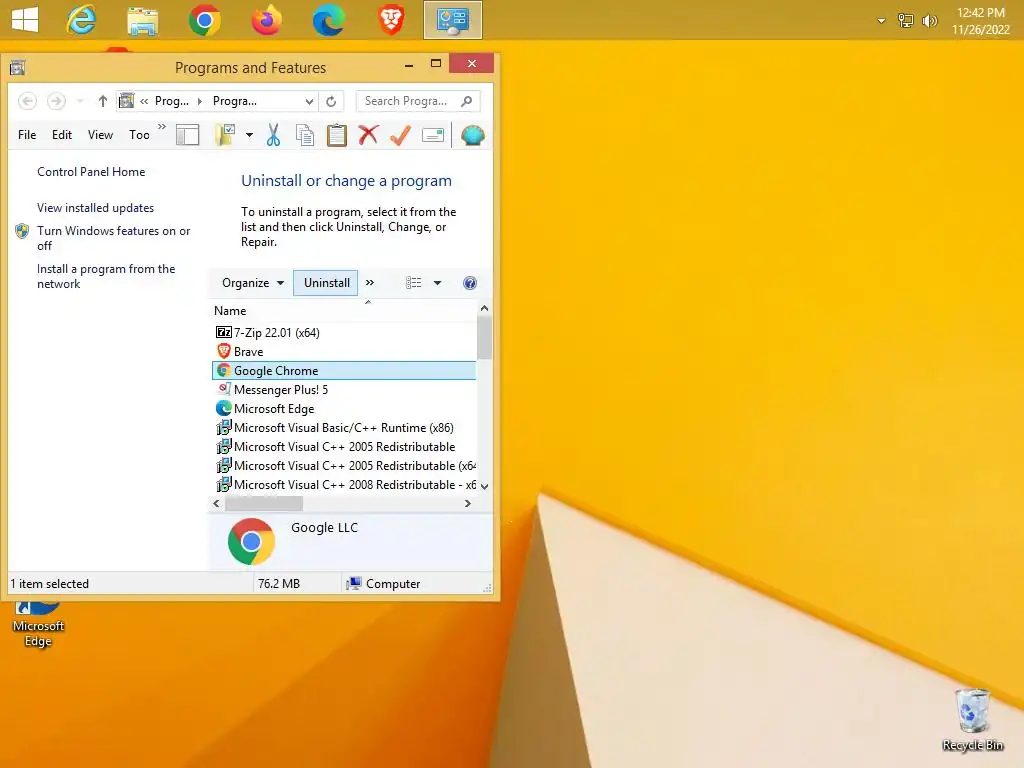
Task: Click the Paste clipboard toolbar icon
Action: click(336, 135)
